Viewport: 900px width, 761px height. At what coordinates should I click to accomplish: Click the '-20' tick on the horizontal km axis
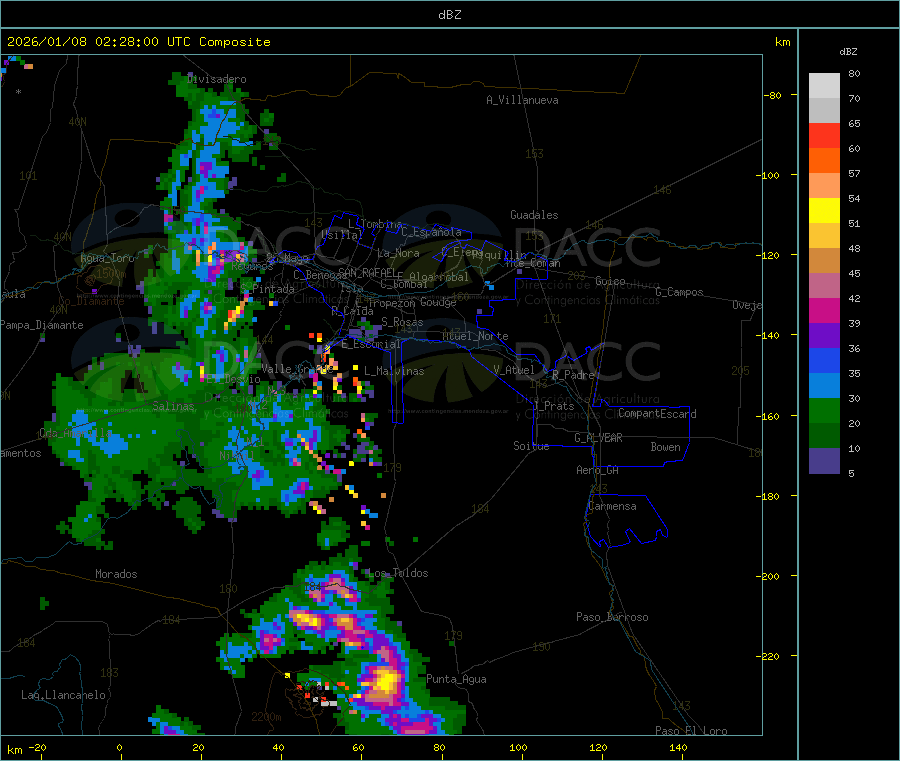tap(38, 748)
